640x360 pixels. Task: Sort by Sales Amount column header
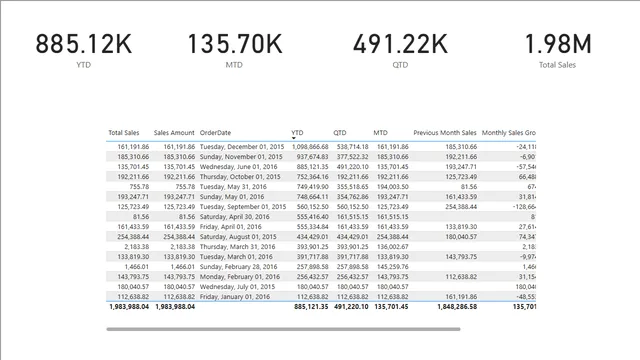tap(174, 133)
